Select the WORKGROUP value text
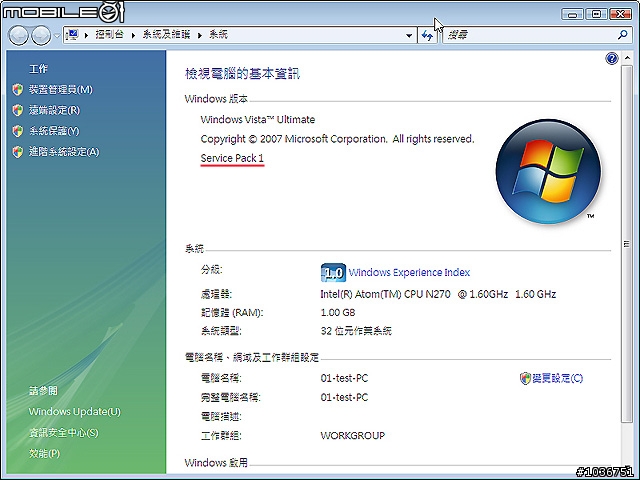 tap(353, 436)
